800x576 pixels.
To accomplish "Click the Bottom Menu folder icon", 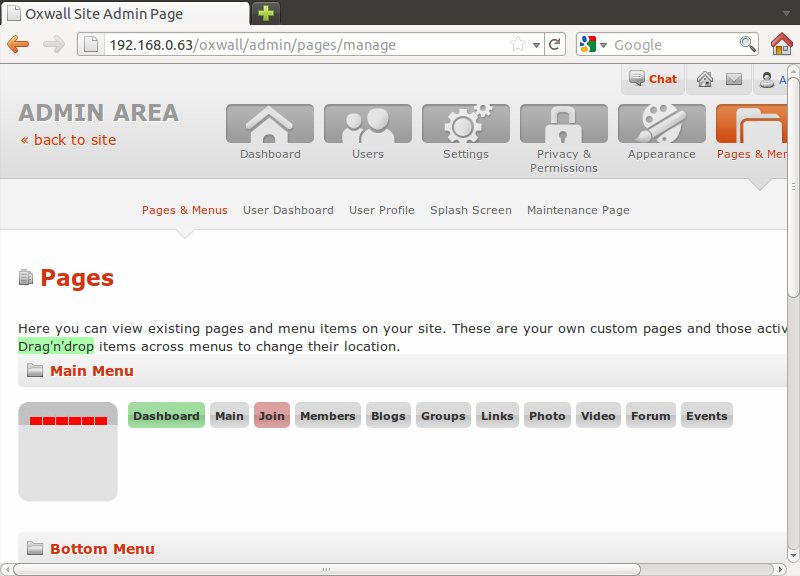I will click(x=35, y=548).
